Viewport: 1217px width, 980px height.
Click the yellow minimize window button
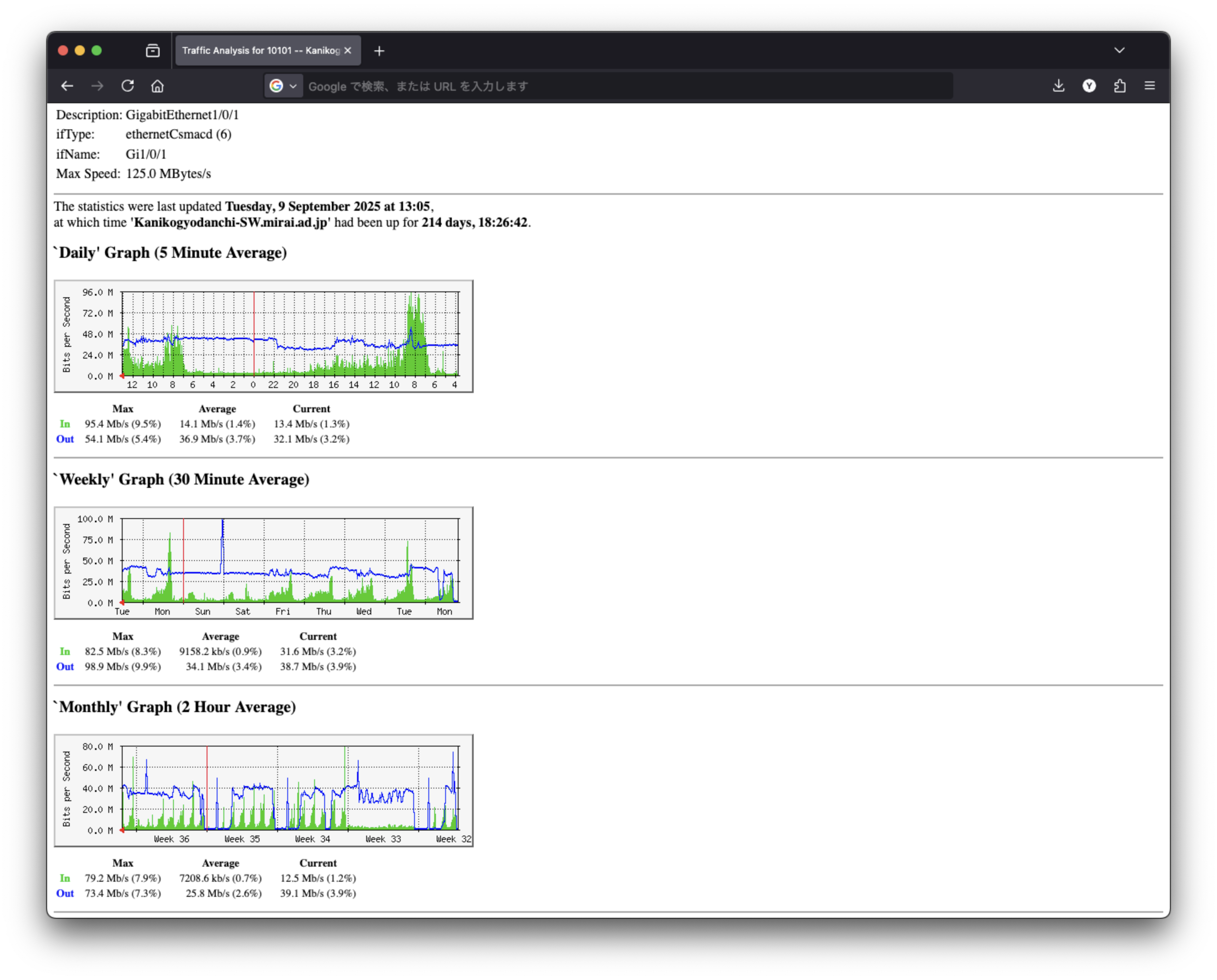click(80, 51)
